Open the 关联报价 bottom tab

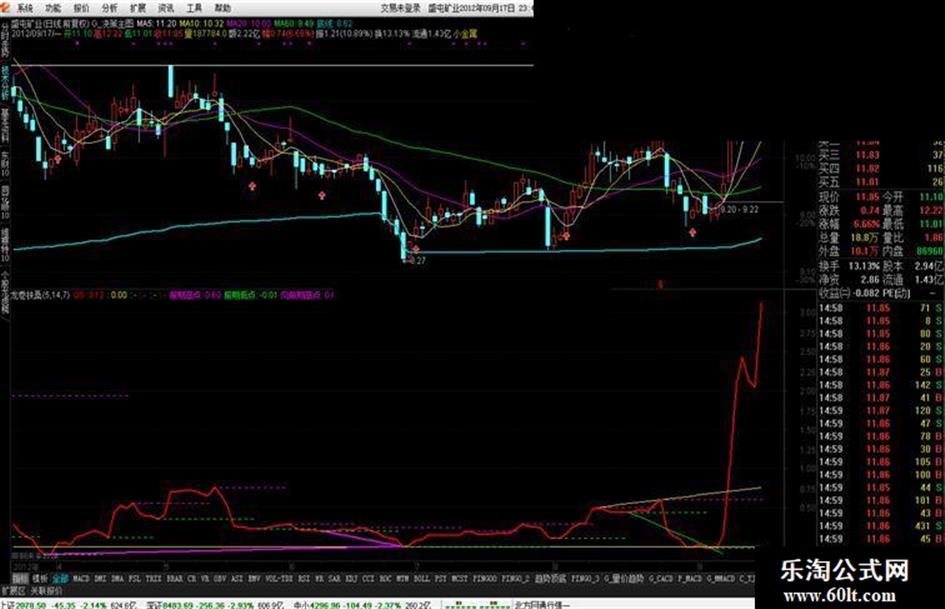(x=46, y=591)
